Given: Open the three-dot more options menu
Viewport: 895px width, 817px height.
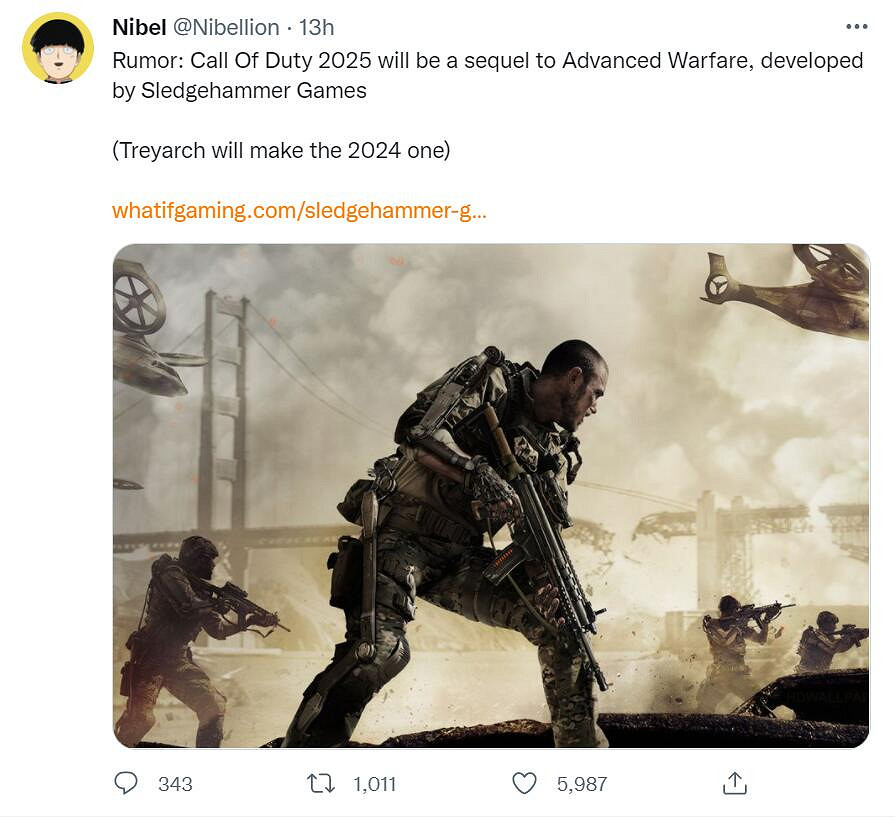Looking at the screenshot, I should (857, 27).
